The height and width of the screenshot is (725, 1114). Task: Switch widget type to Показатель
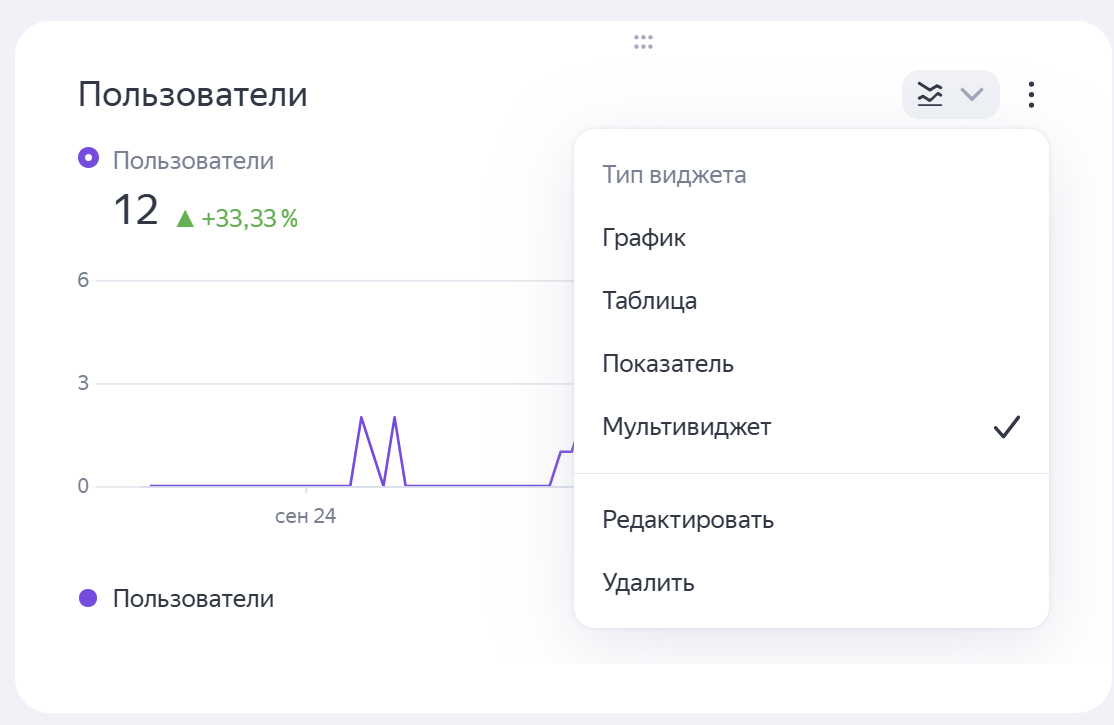tap(668, 364)
